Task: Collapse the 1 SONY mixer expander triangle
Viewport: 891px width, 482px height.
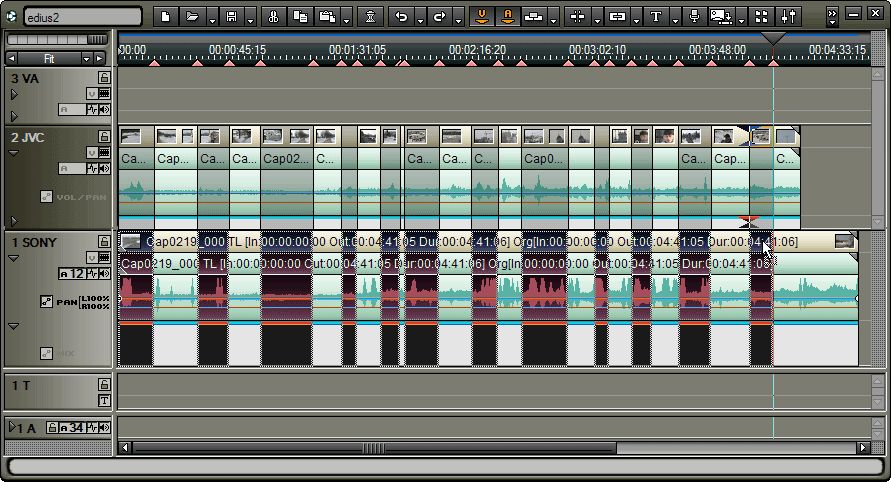Action: point(14,326)
